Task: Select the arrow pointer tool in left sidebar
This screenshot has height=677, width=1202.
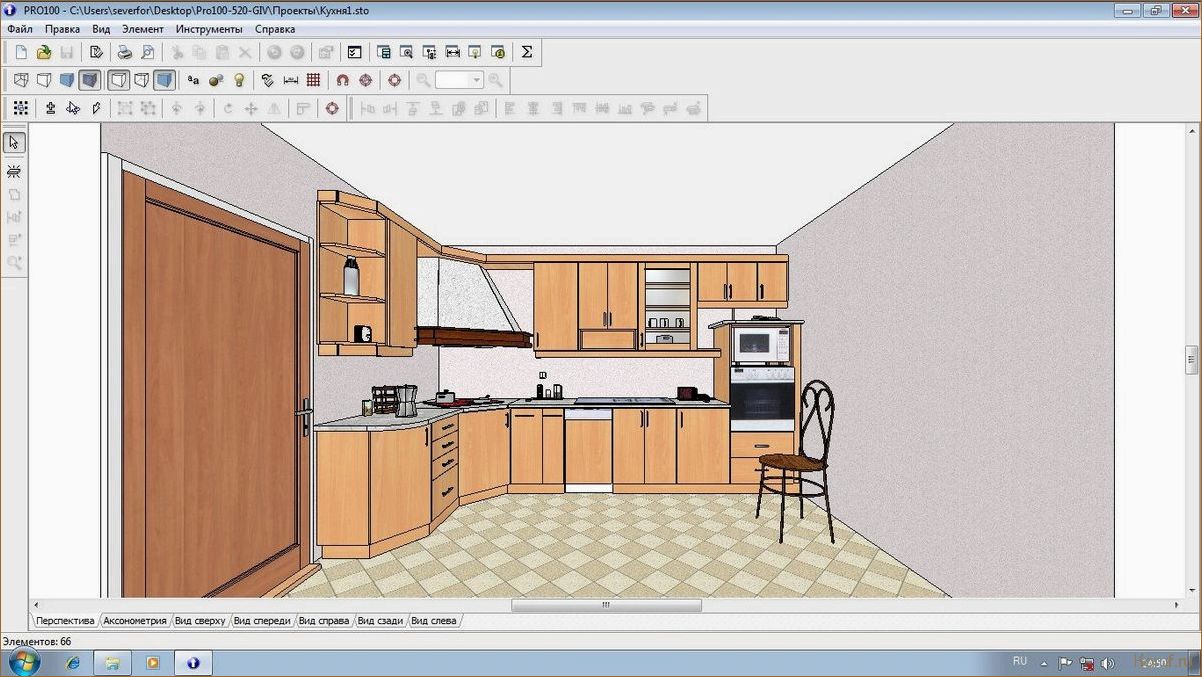Action: pyautogui.click(x=14, y=143)
